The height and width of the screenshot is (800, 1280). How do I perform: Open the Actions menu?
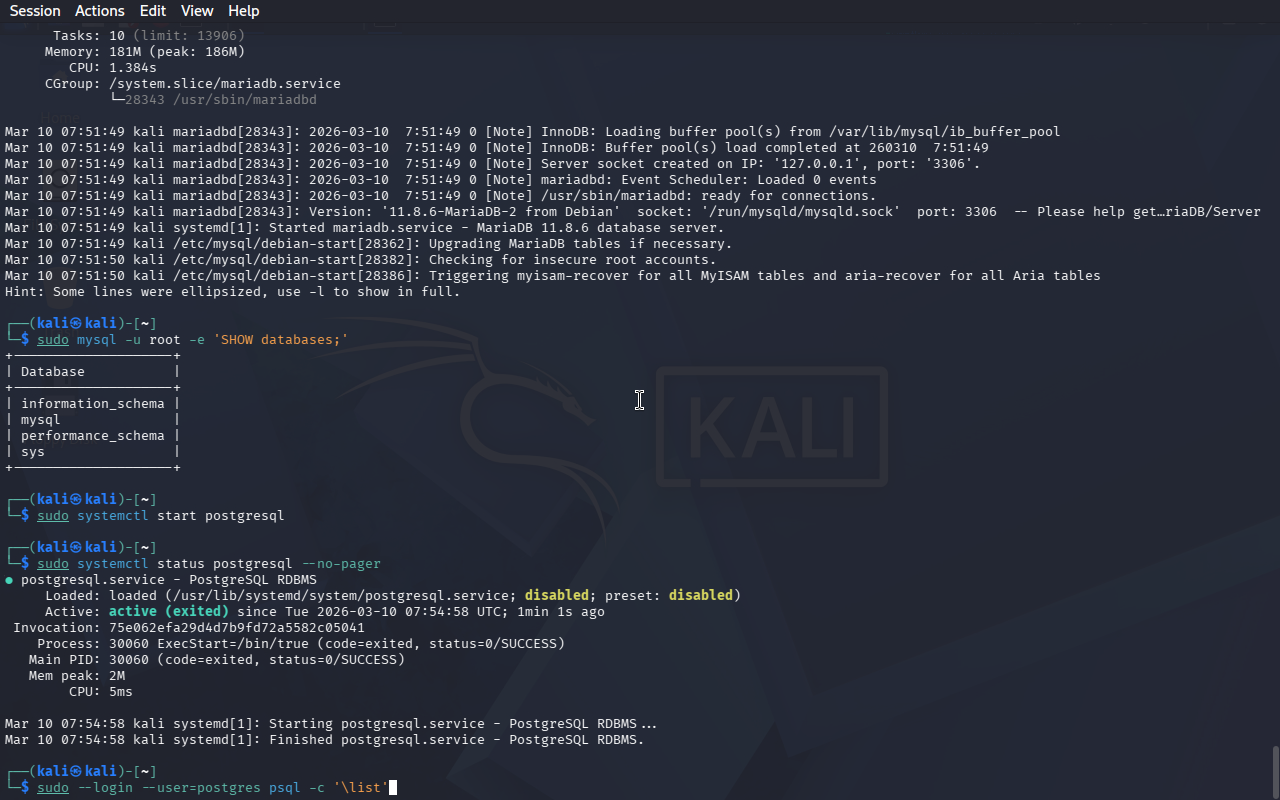(x=100, y=11)
